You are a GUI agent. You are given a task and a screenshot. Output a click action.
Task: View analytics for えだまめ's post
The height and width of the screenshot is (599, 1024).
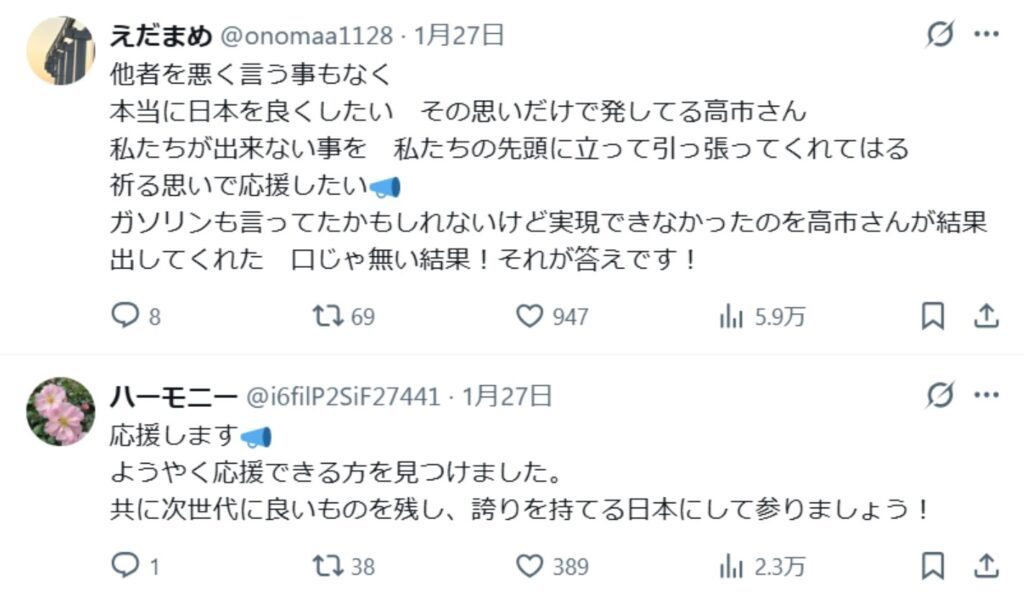[731, 317]
